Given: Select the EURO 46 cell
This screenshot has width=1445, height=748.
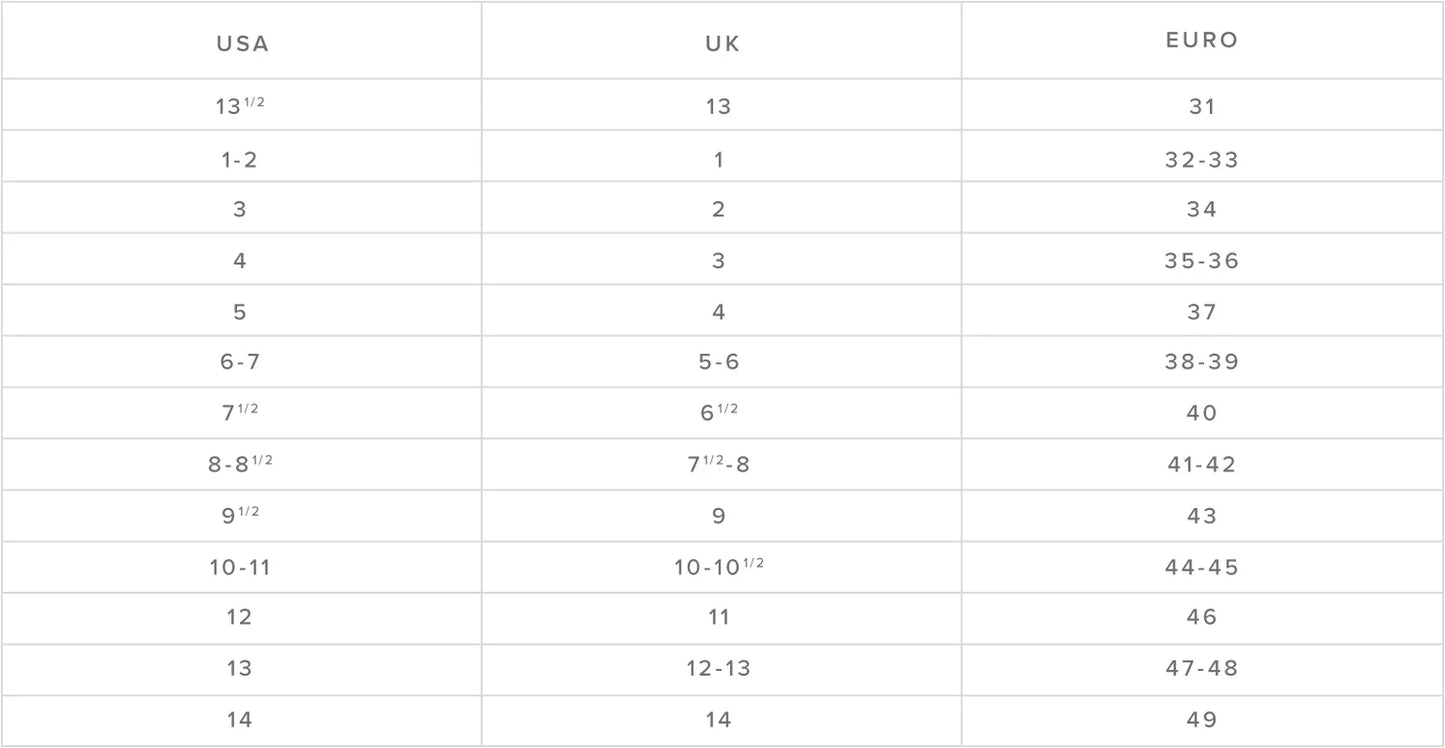Looking at the screenshot, I should point(1202,618).
